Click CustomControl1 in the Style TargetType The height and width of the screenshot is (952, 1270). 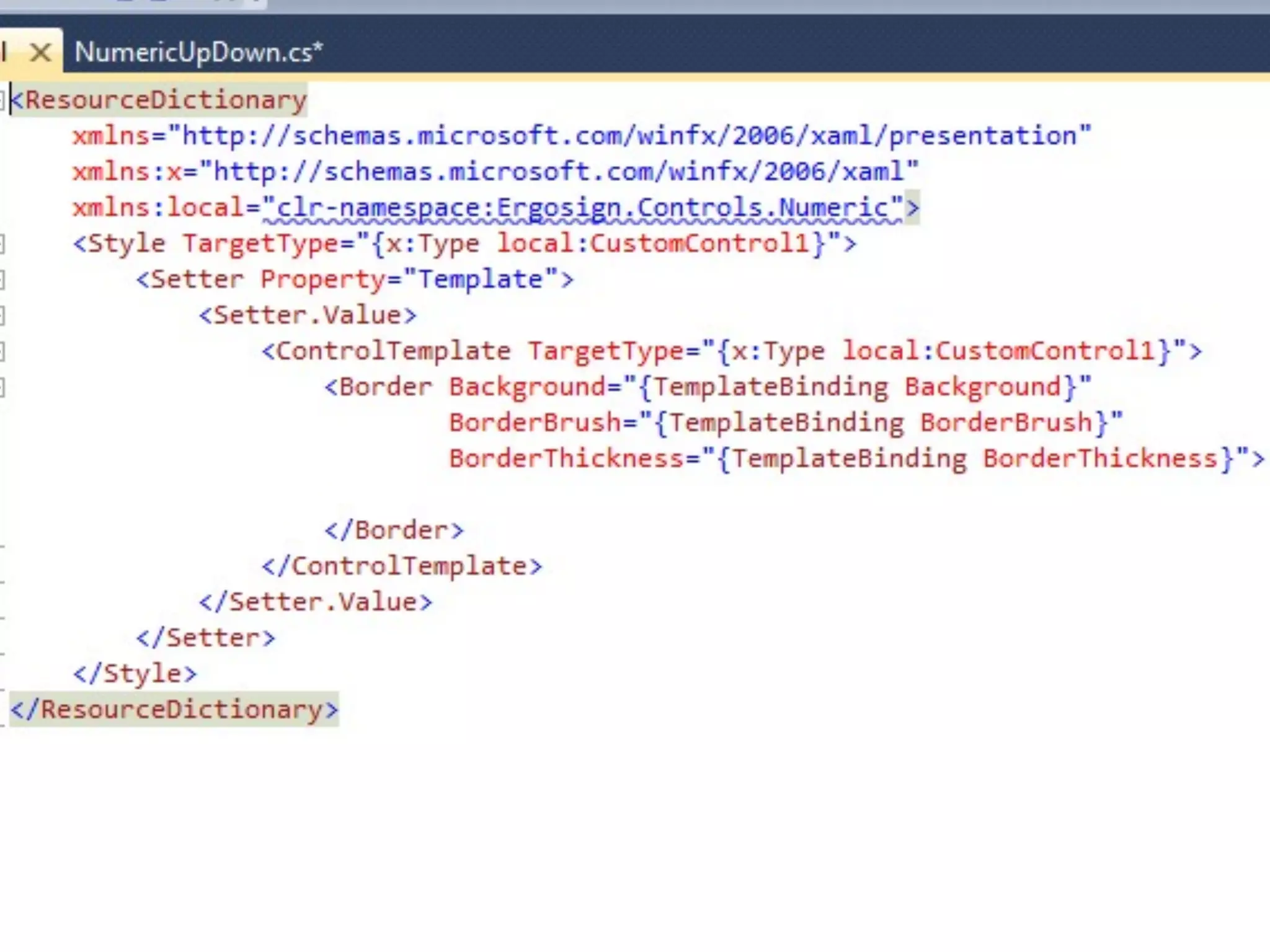(701, 244)
